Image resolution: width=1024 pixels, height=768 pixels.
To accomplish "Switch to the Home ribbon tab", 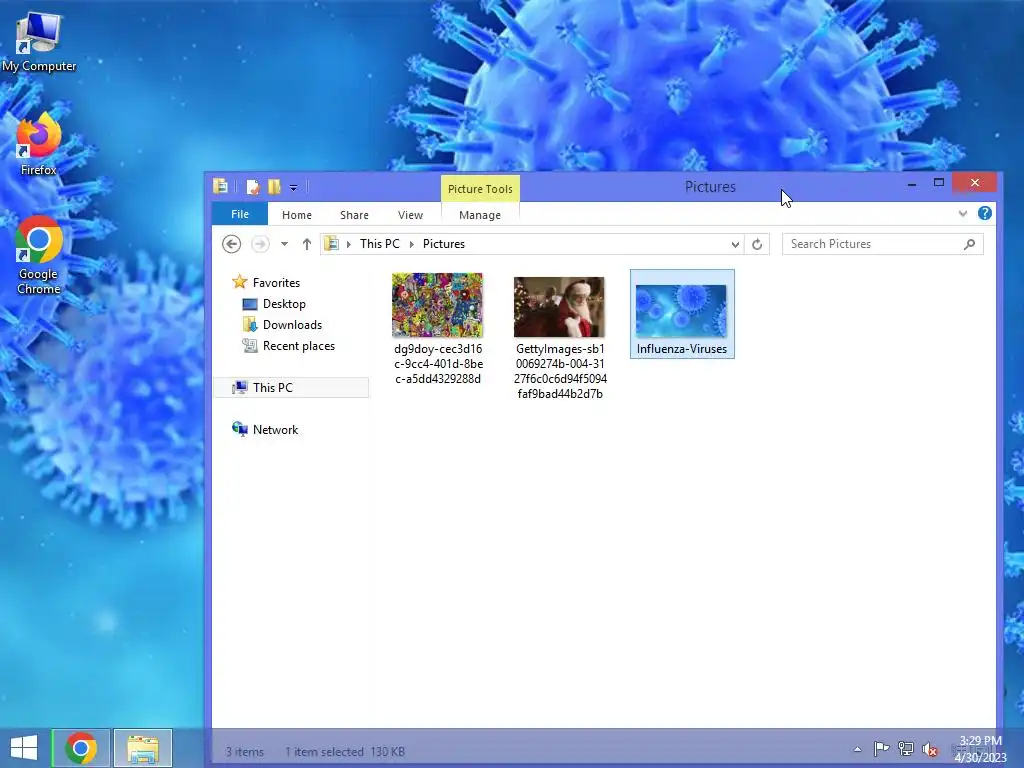I will tap(296, 215).
